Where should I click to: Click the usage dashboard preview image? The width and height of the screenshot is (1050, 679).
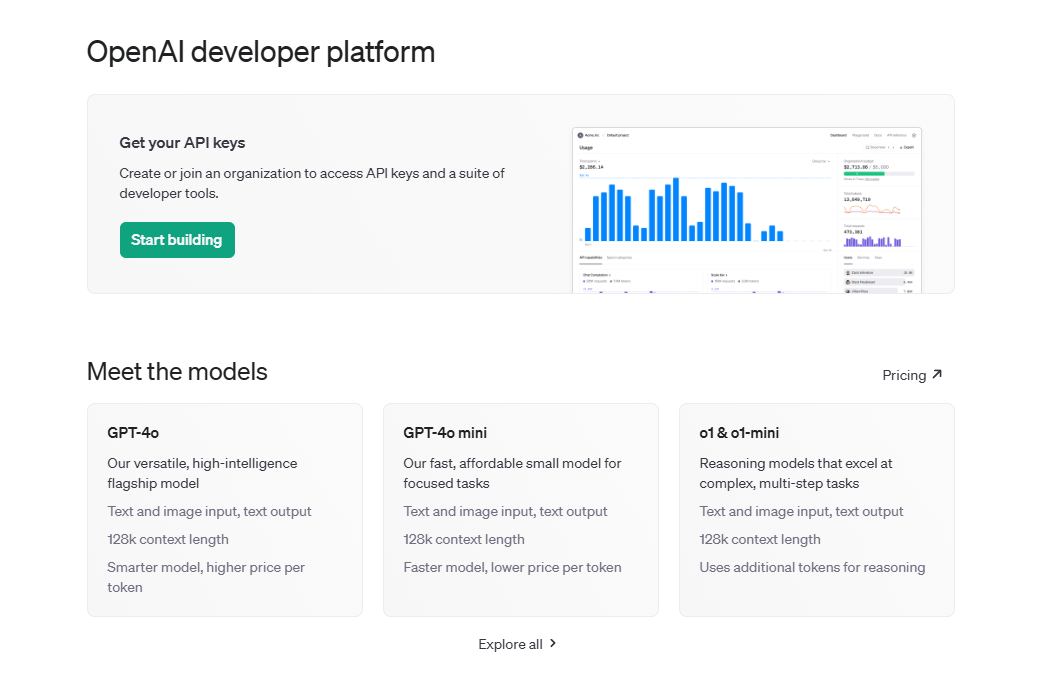coord(747,210)
